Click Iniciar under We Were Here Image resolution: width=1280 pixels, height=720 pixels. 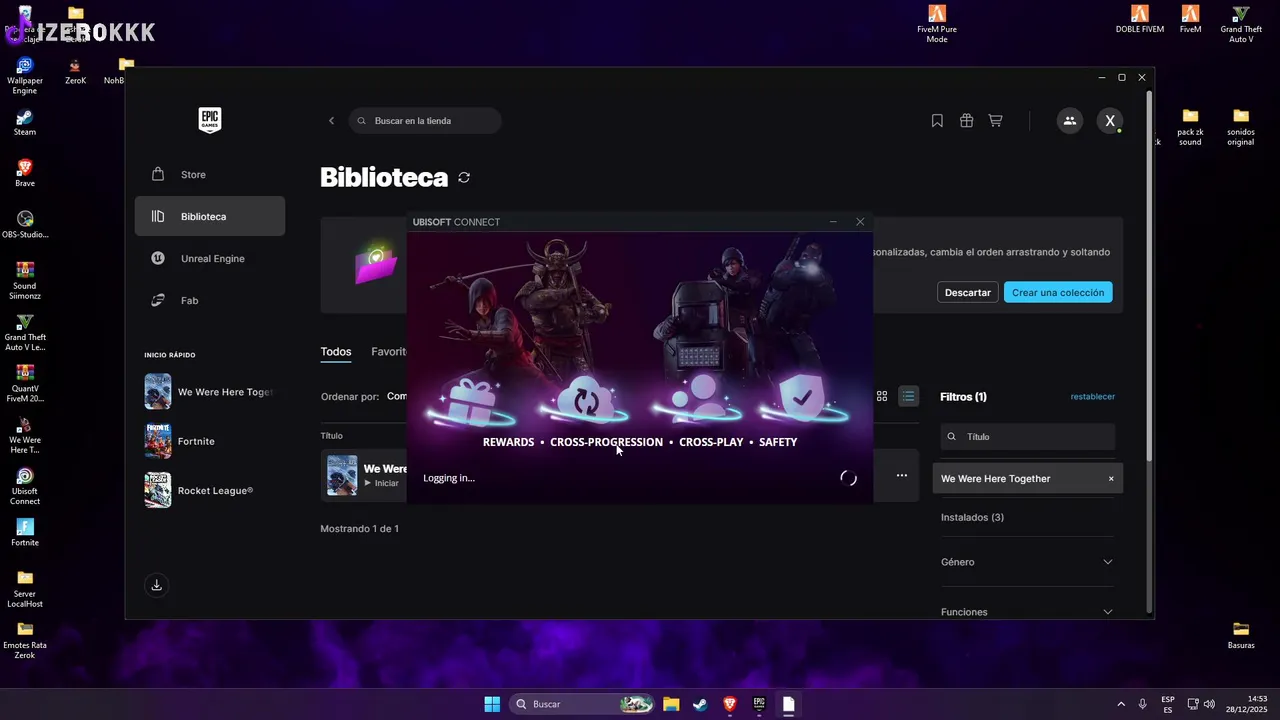(381, 484)
